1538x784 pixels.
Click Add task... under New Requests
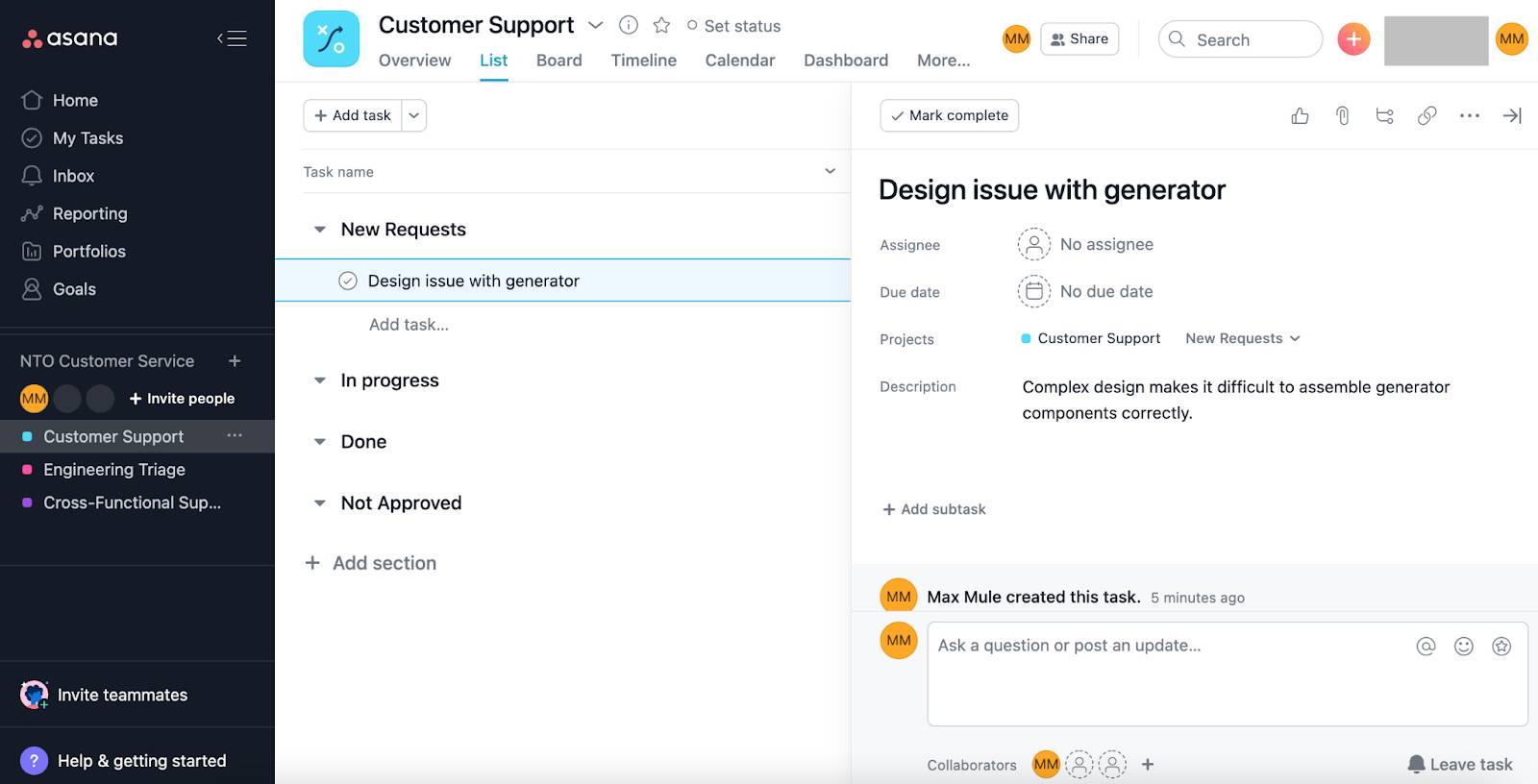point(409,325)
